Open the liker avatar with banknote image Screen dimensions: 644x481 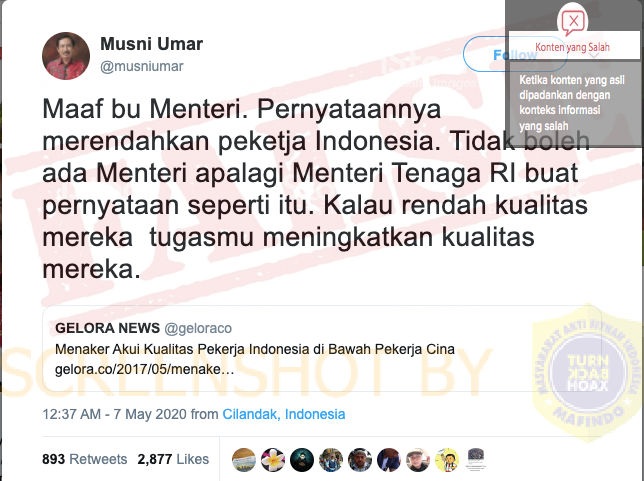click(x=244, y=460)
